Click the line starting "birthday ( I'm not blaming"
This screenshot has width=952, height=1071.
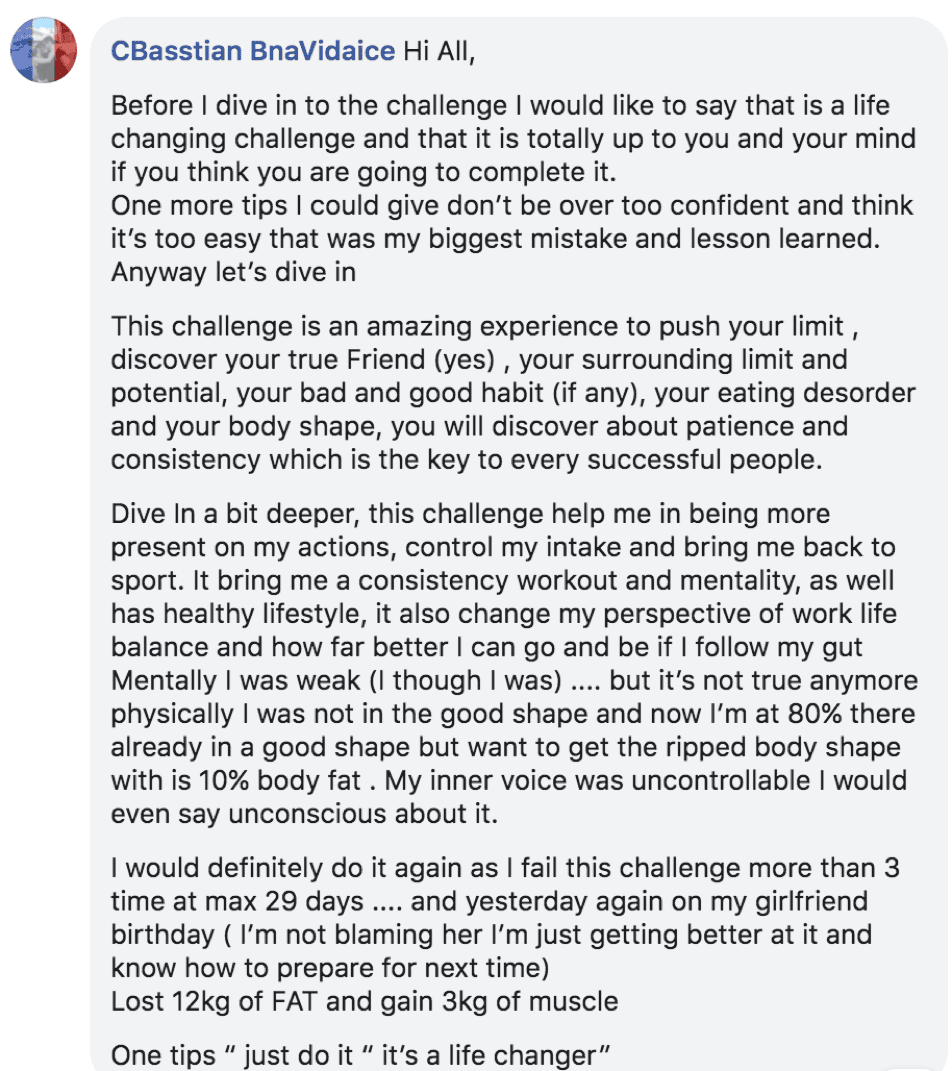pyautogui.click(x=491, y=936)
